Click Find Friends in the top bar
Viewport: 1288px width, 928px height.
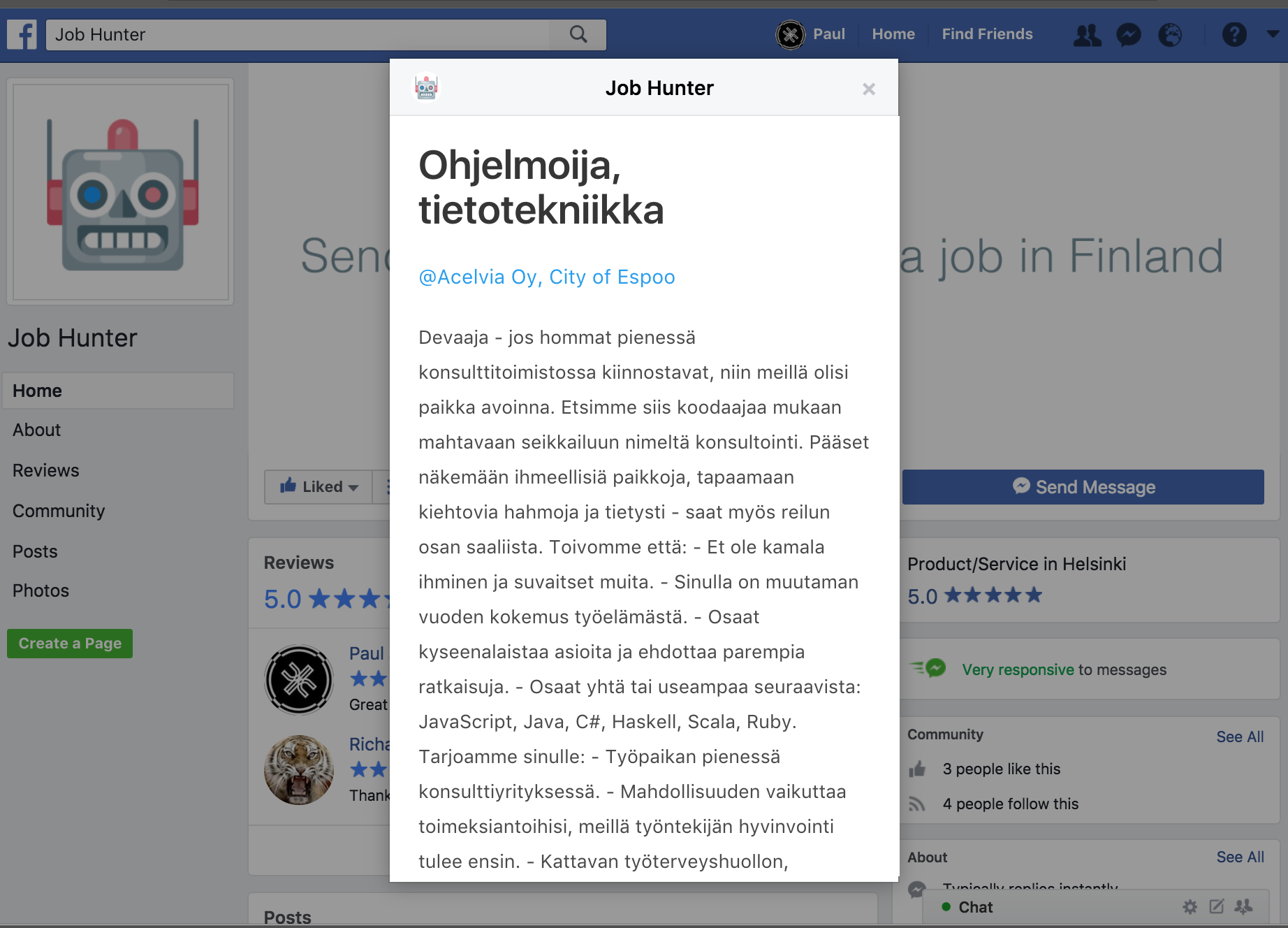coord(987,34)
